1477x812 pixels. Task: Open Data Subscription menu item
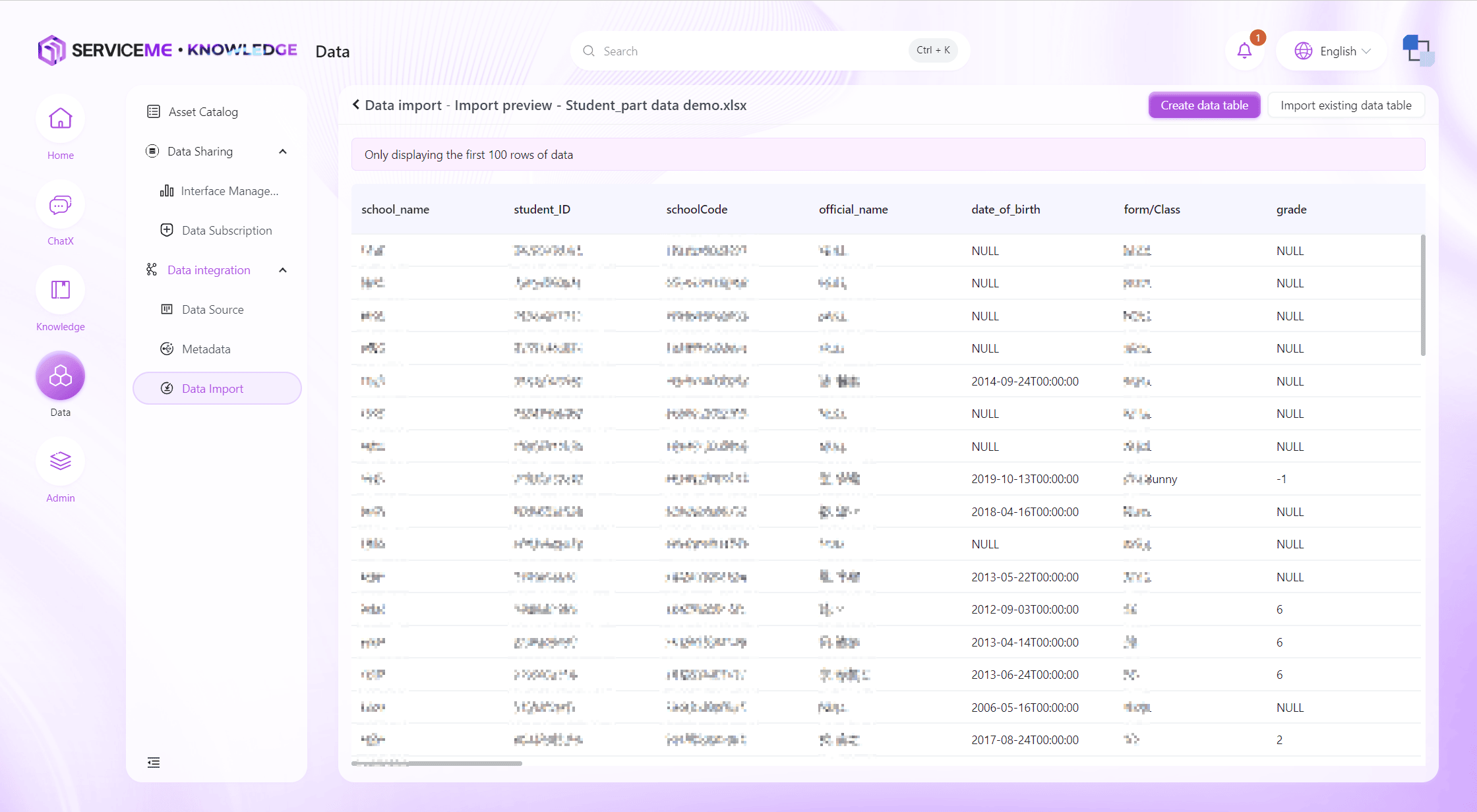[226, 231]
